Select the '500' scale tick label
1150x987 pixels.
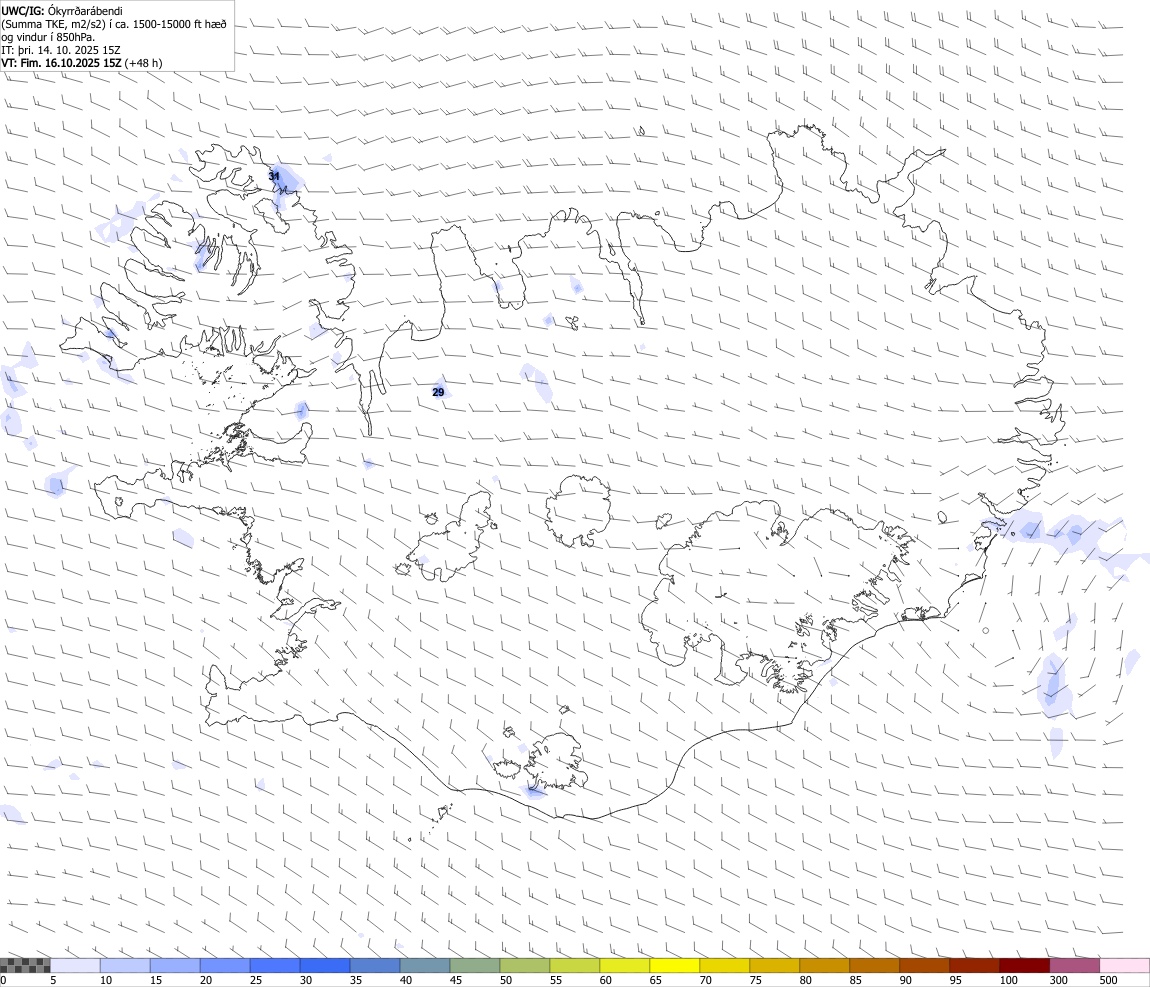(x=1108, y=980)
